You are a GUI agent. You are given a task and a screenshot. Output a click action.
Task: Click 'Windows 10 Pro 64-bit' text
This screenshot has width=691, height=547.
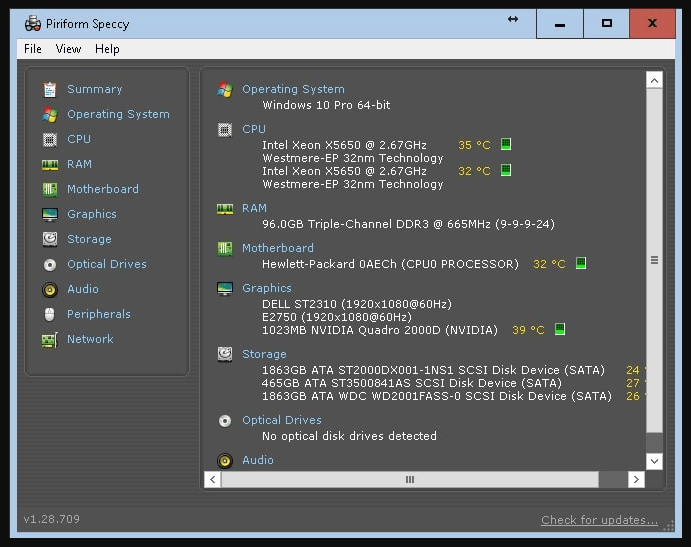click(x=326, y=105)
